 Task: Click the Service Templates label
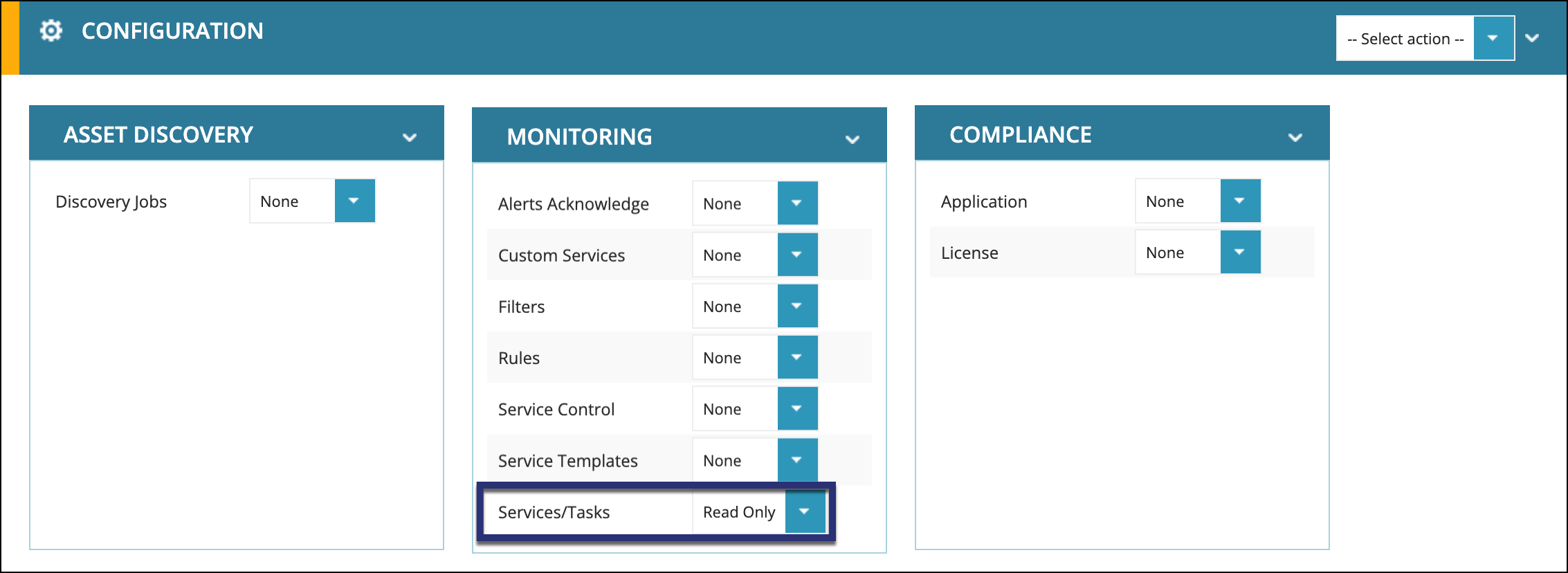[x=568, y=461]
